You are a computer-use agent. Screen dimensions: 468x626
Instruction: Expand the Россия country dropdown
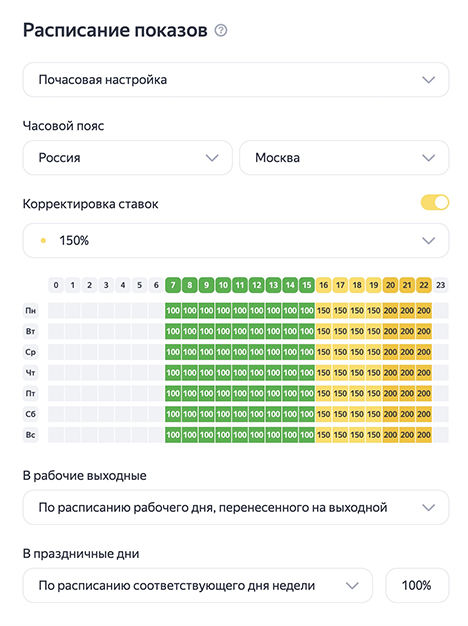127,158
